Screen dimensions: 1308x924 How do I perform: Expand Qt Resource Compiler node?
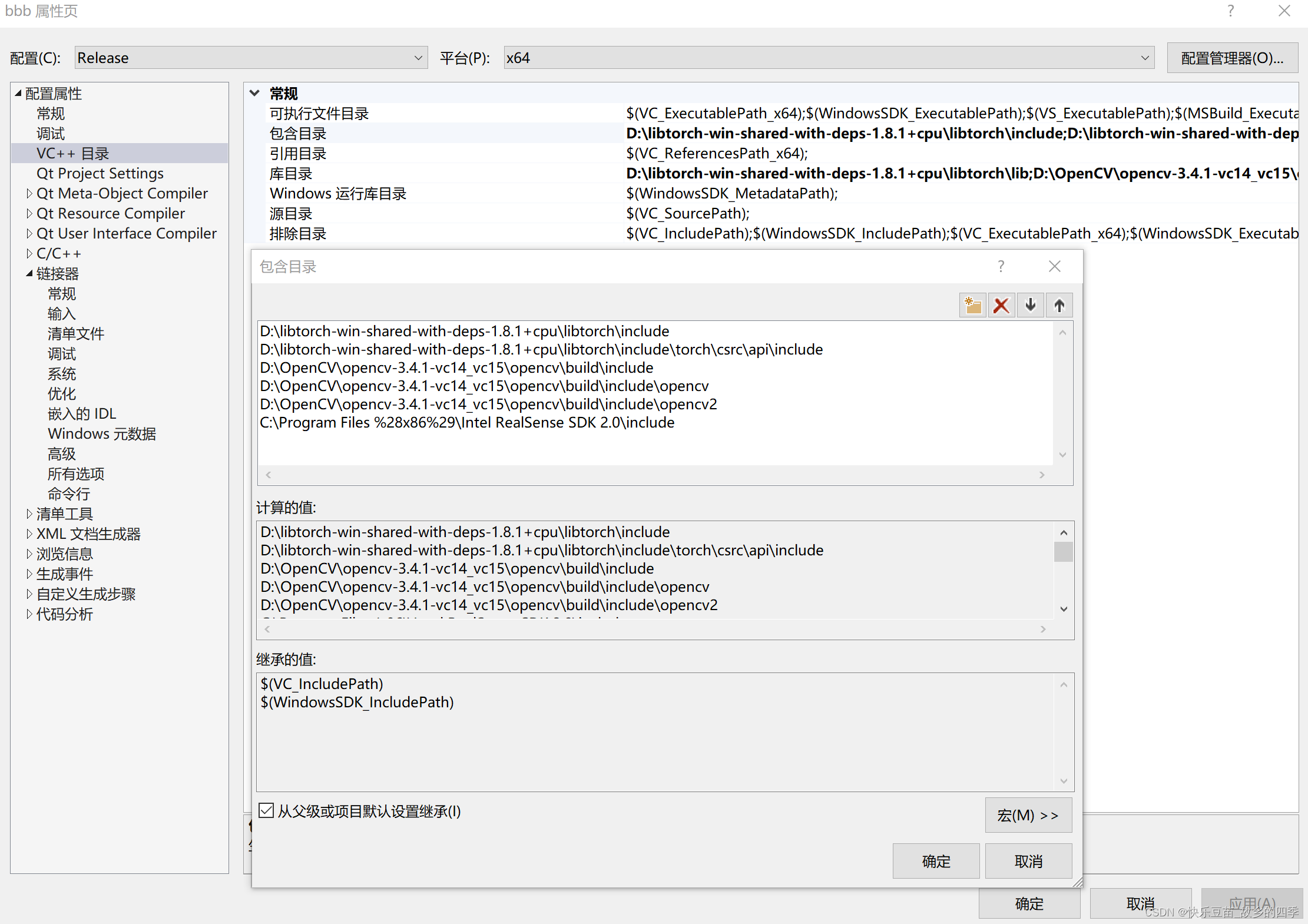point(29,213)
